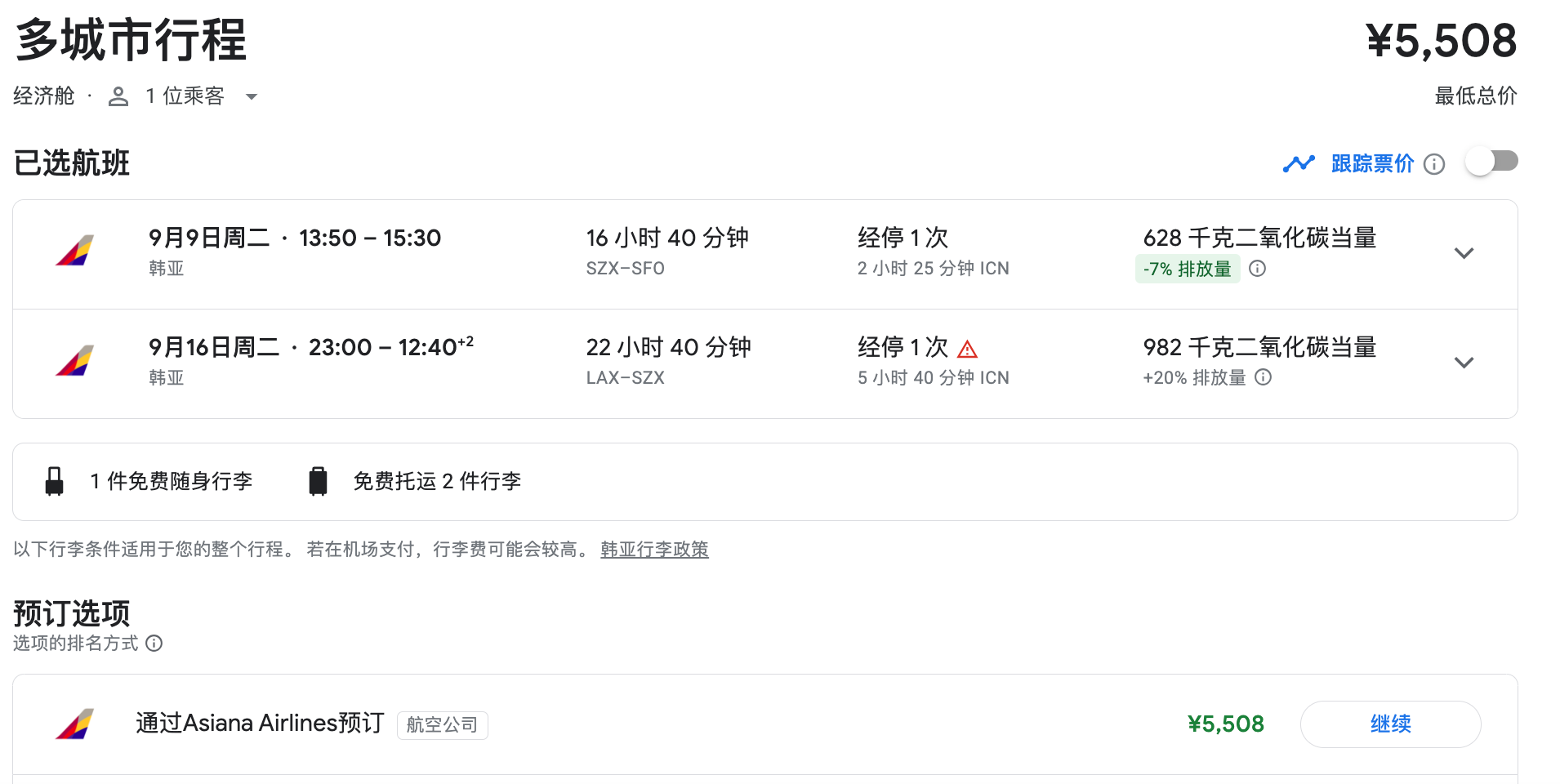This screenshot has width=1560, height=784.
Task: Click the passenger person icon
Action: point(118,97)
